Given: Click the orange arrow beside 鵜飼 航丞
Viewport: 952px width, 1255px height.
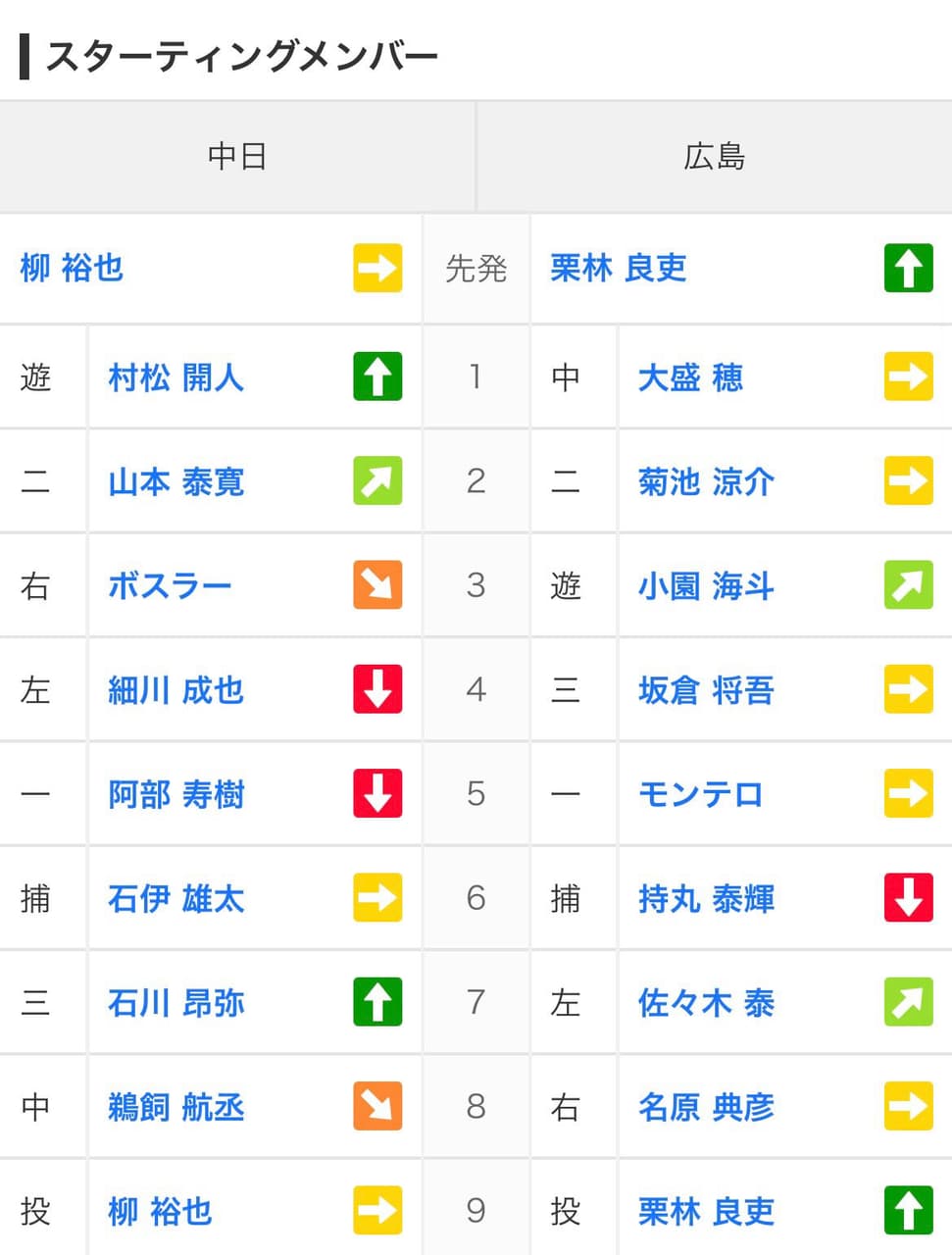Looking at the screenshot, I should (377, 1106).
